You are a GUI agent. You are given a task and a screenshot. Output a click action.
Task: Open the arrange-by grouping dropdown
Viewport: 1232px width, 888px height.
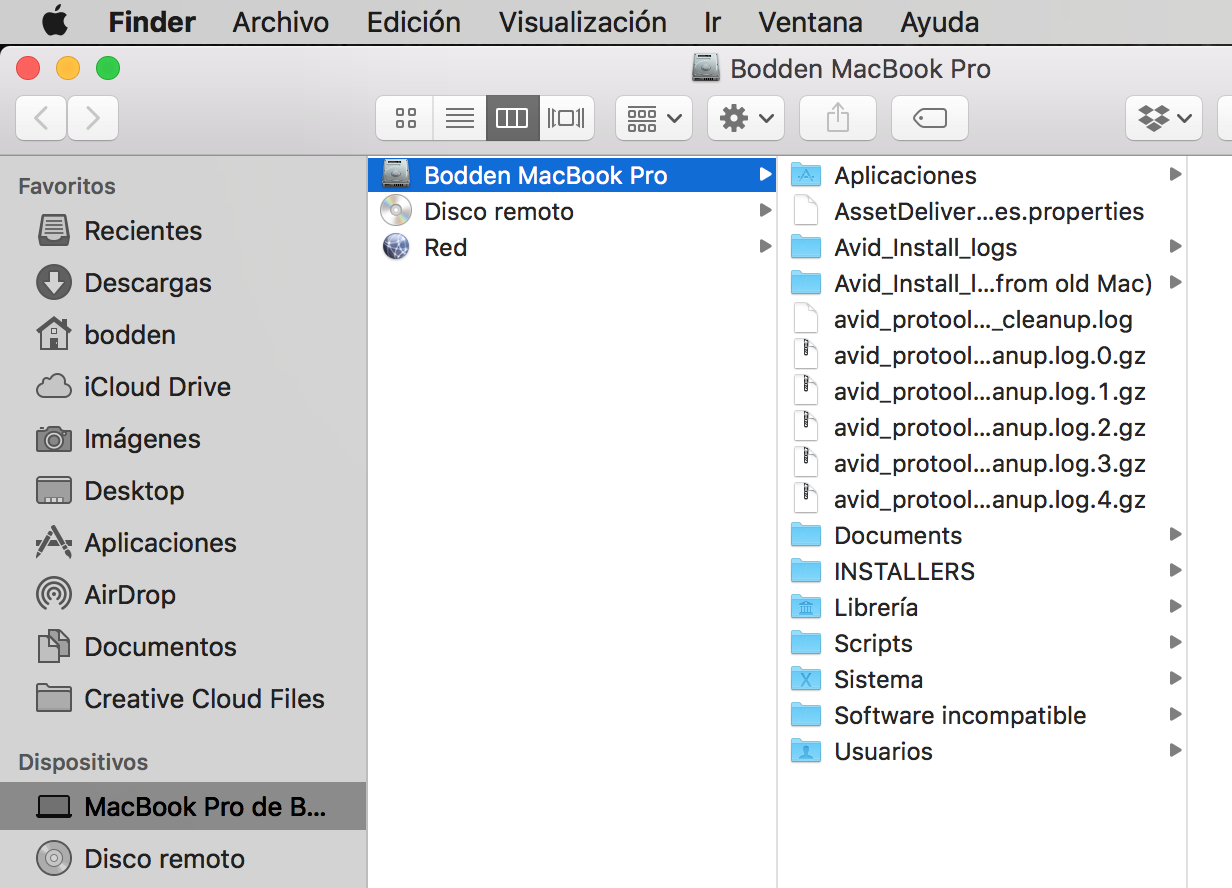click(654, 118)
